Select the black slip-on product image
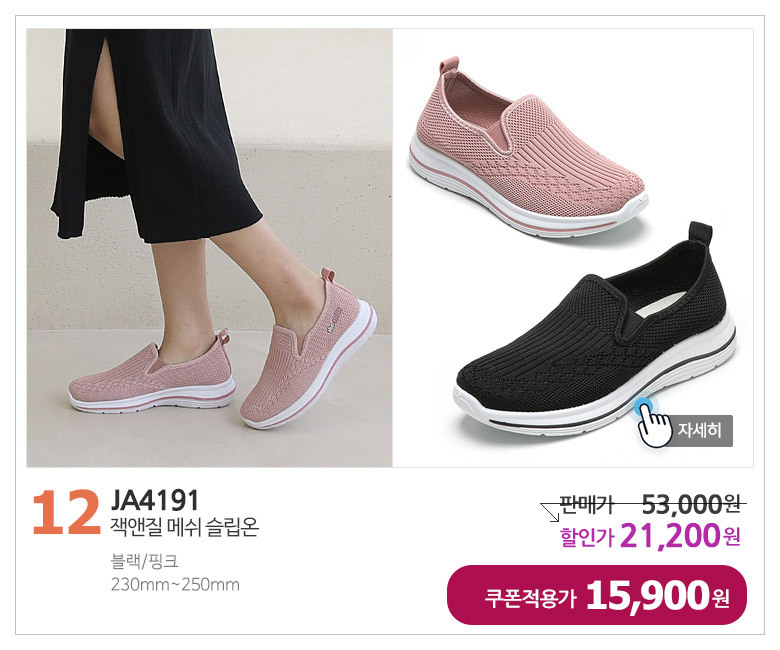 pyautogui.click(x=596, y=331)
